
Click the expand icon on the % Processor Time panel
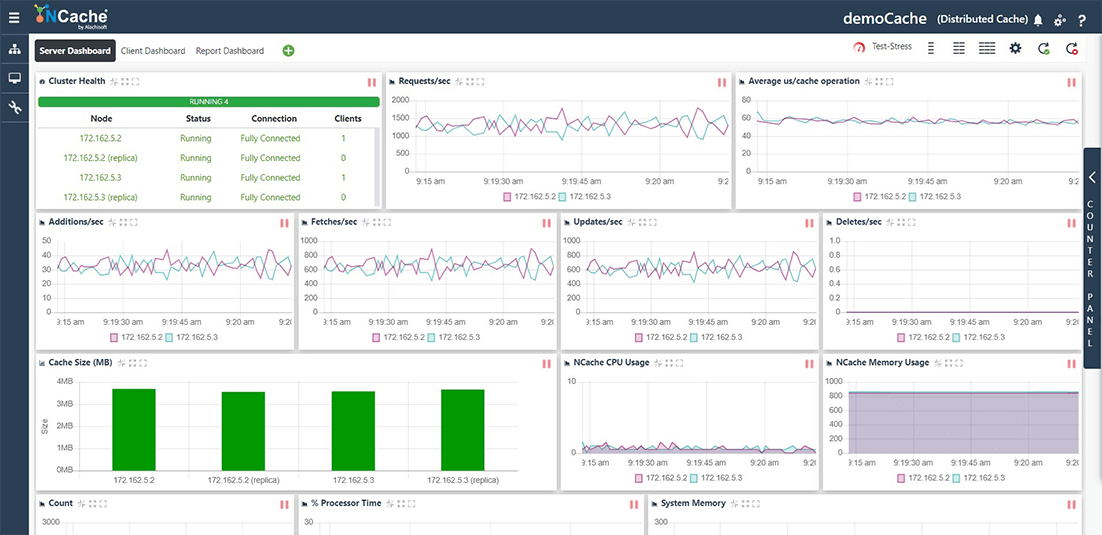[x=403, y=503]
